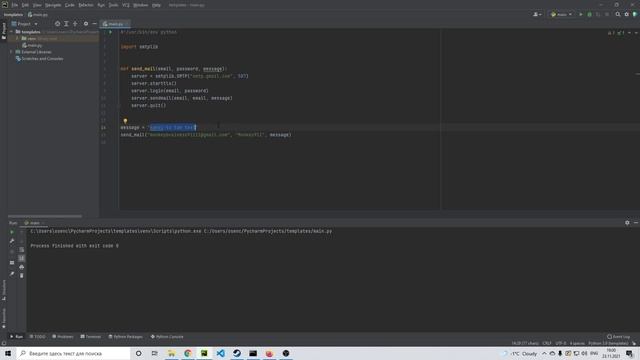The width and height of the screenshot is (640, 360).
Task: Click the main.py breadcrumb in navigation bar
Action: [38, 15]
